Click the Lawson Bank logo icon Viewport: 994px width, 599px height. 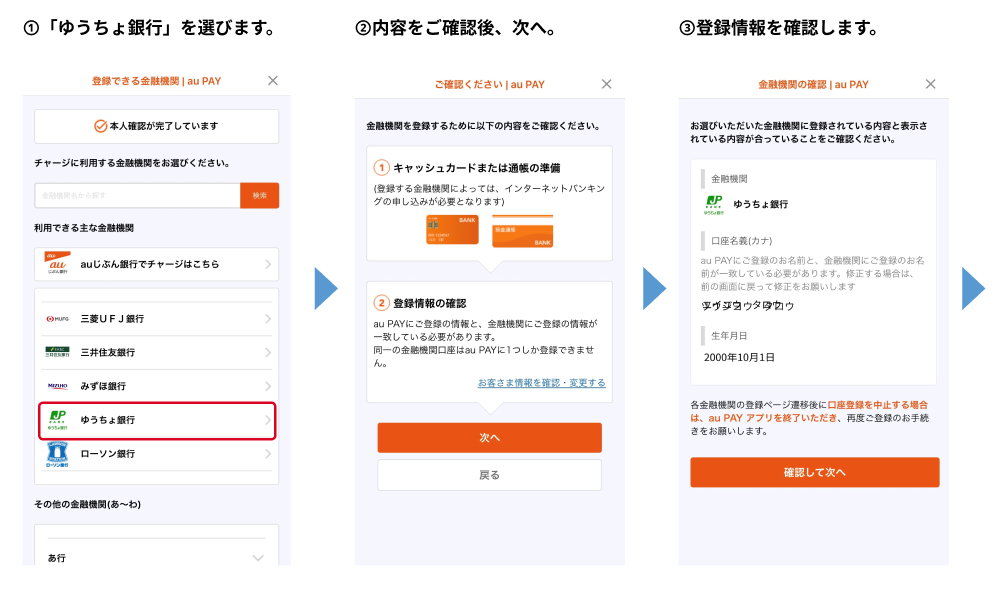coord(57,454)
